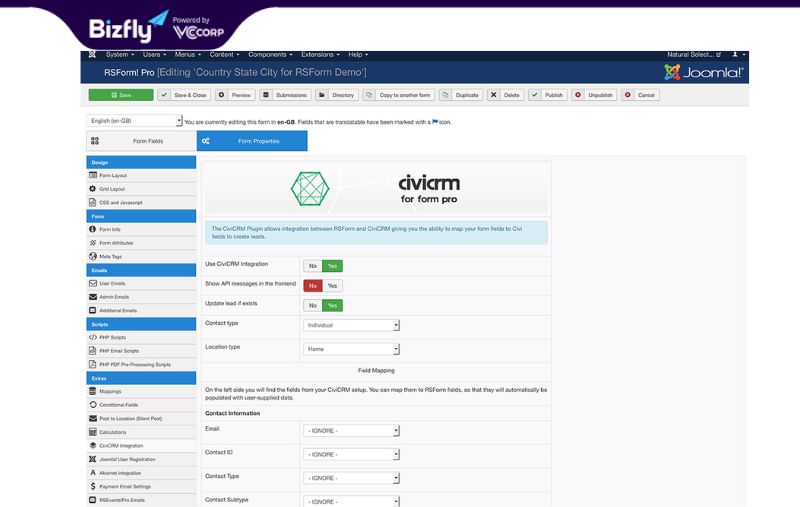Click the Conditional Fields icon

pyautogui.click(x=93, y=404)
